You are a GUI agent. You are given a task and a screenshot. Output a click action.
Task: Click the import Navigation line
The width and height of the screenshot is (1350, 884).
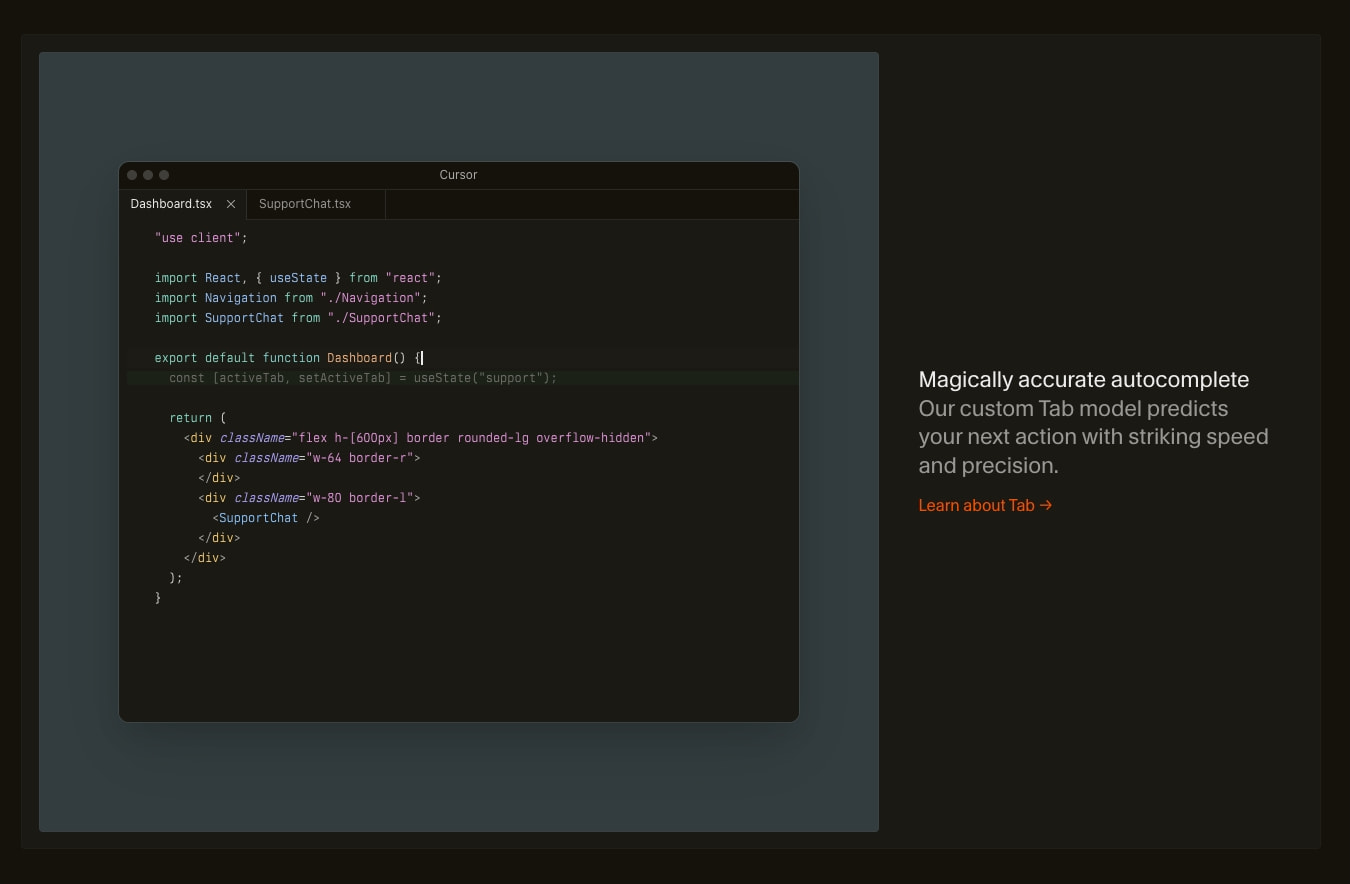(x=291, y=298)
